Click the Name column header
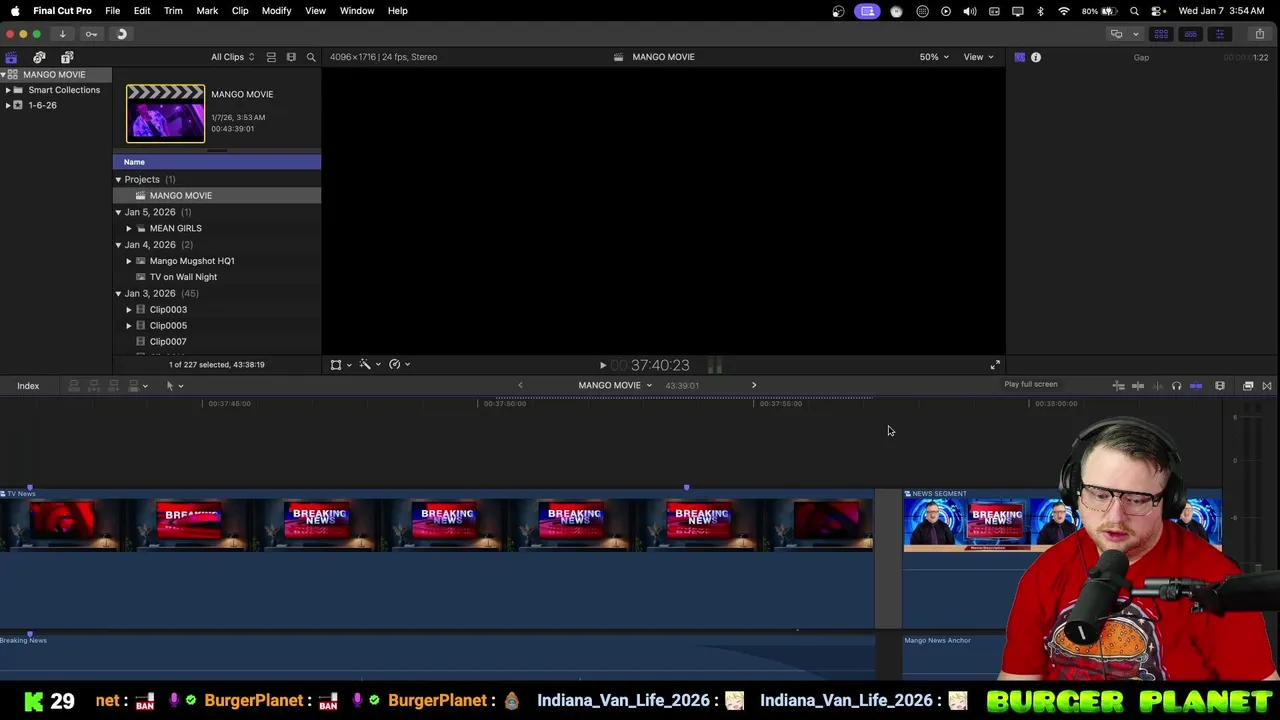1280x720 pixels. pos(217,162)
